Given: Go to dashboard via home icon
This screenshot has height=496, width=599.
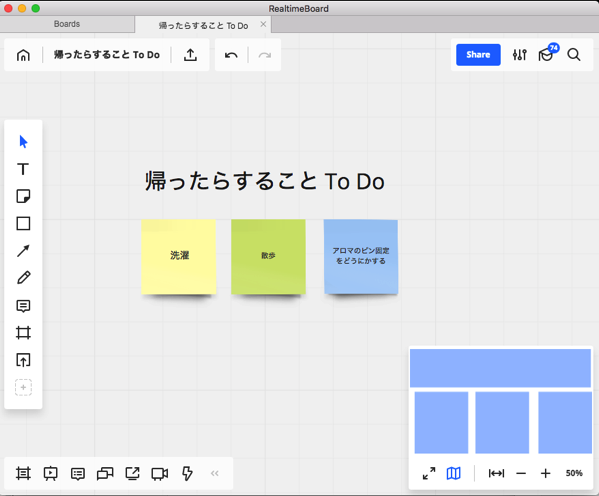Looking at the screenshot, I should pyautogui.click(x=23, y=55).
